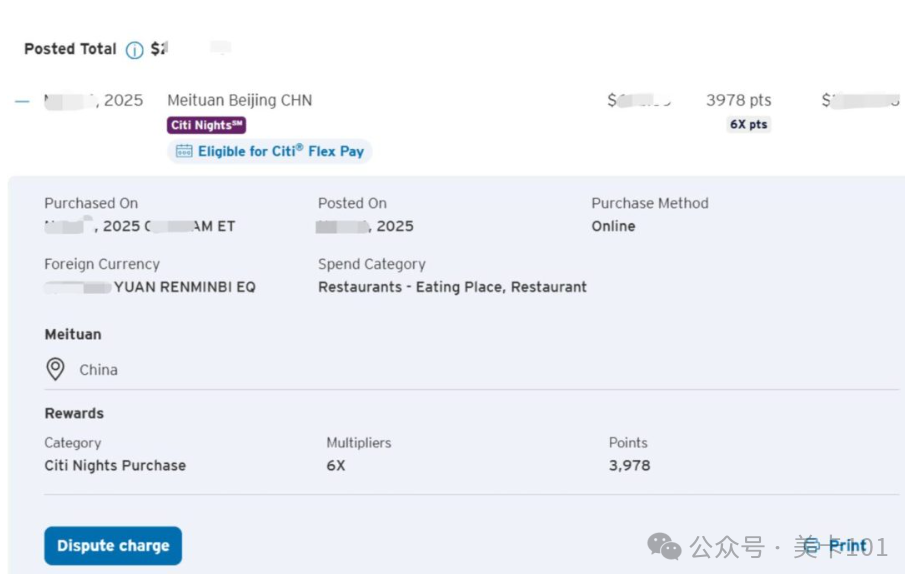Click the Meituan heading in details panel
Screen dimensions: 918x584
point(73,334)
